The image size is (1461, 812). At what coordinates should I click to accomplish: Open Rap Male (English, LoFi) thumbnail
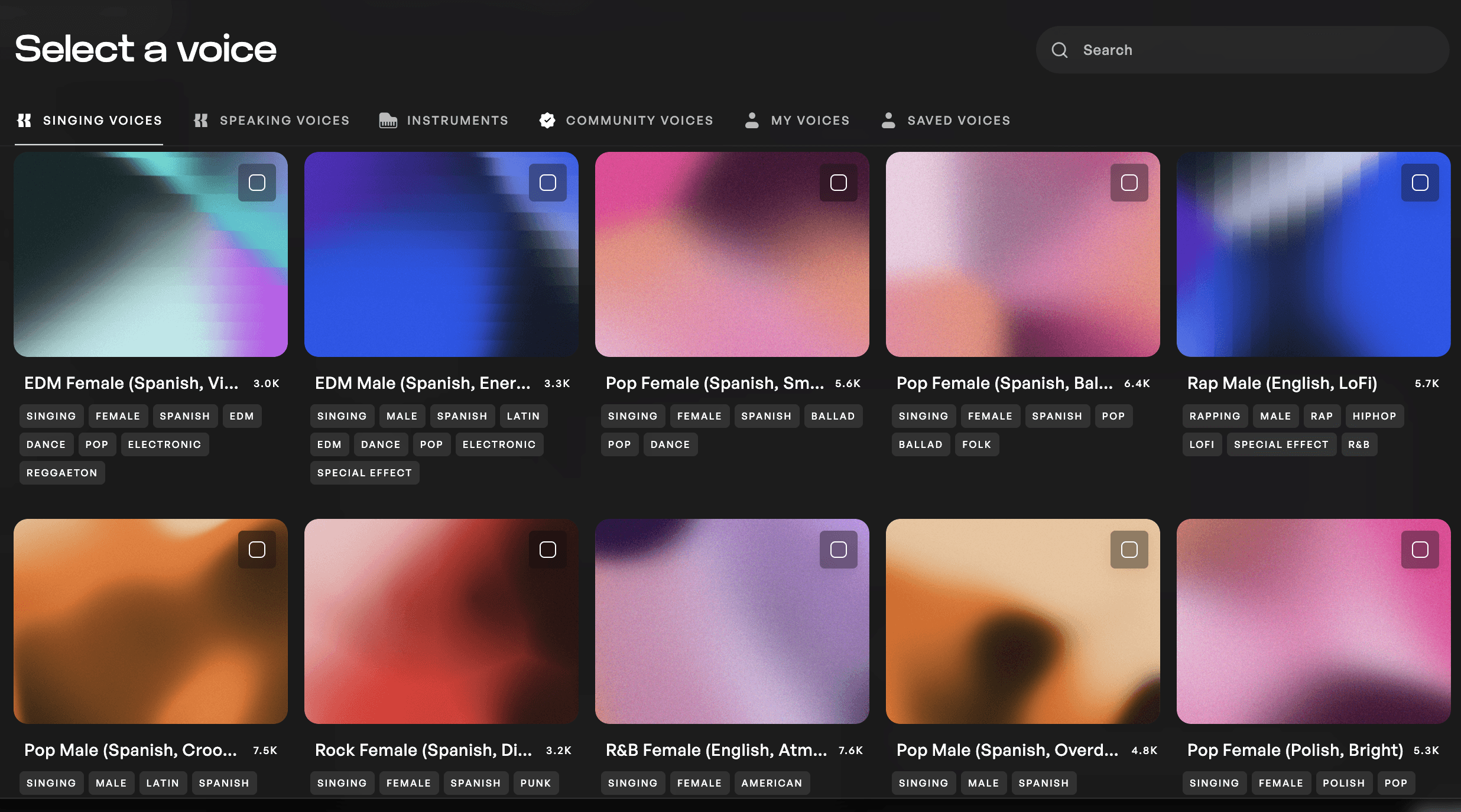click(x=1314, y=255)
